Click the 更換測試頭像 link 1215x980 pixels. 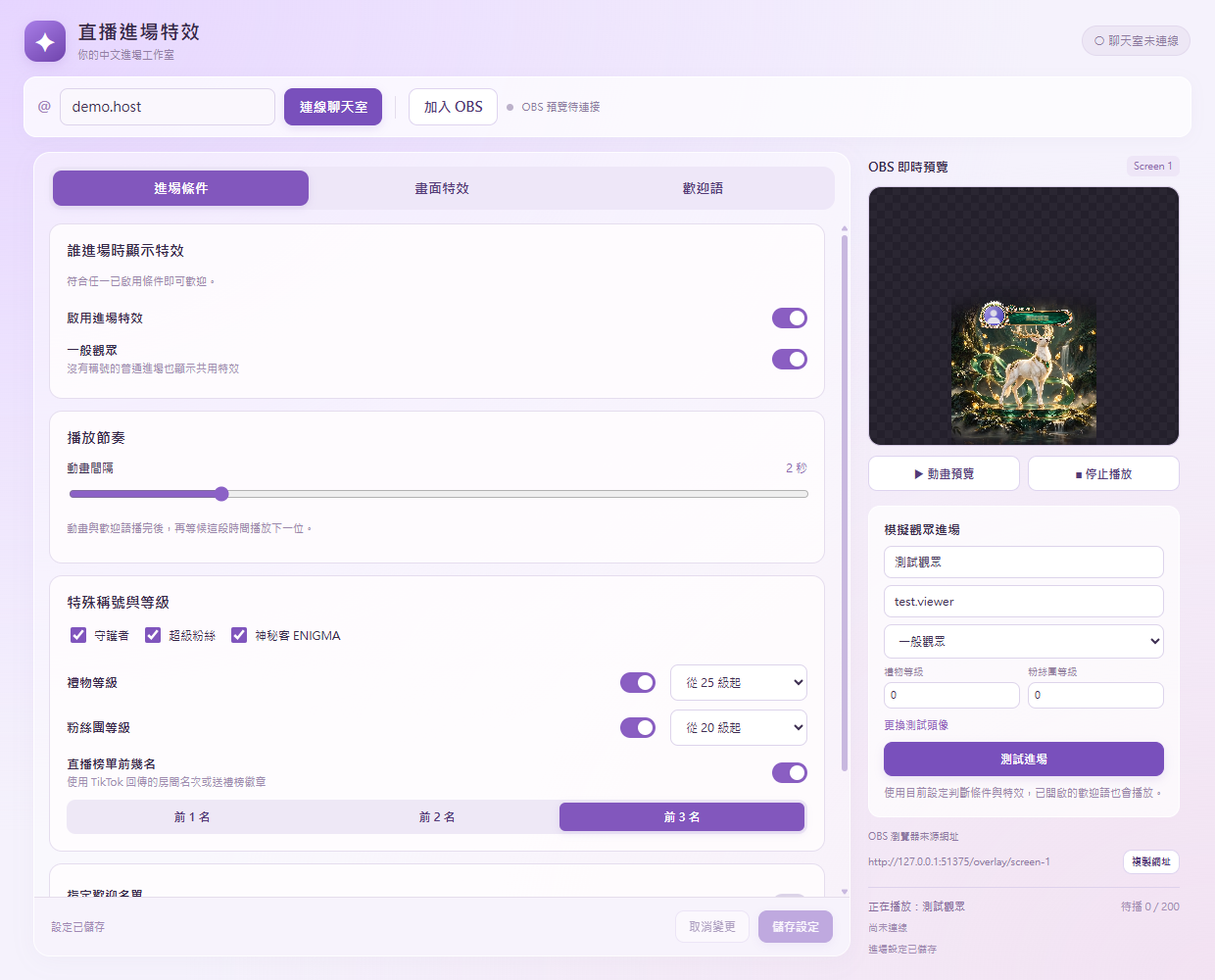tap(916, 725)
